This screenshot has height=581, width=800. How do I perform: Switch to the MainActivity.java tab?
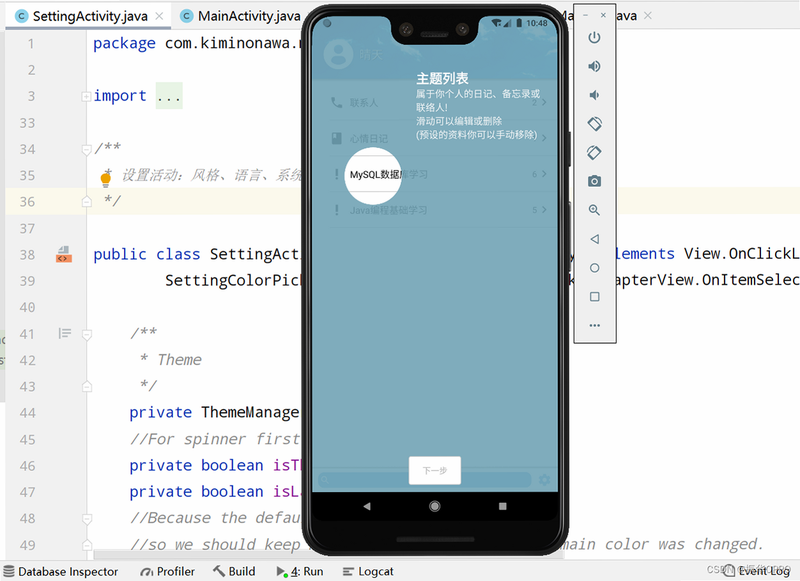(241, 16)
